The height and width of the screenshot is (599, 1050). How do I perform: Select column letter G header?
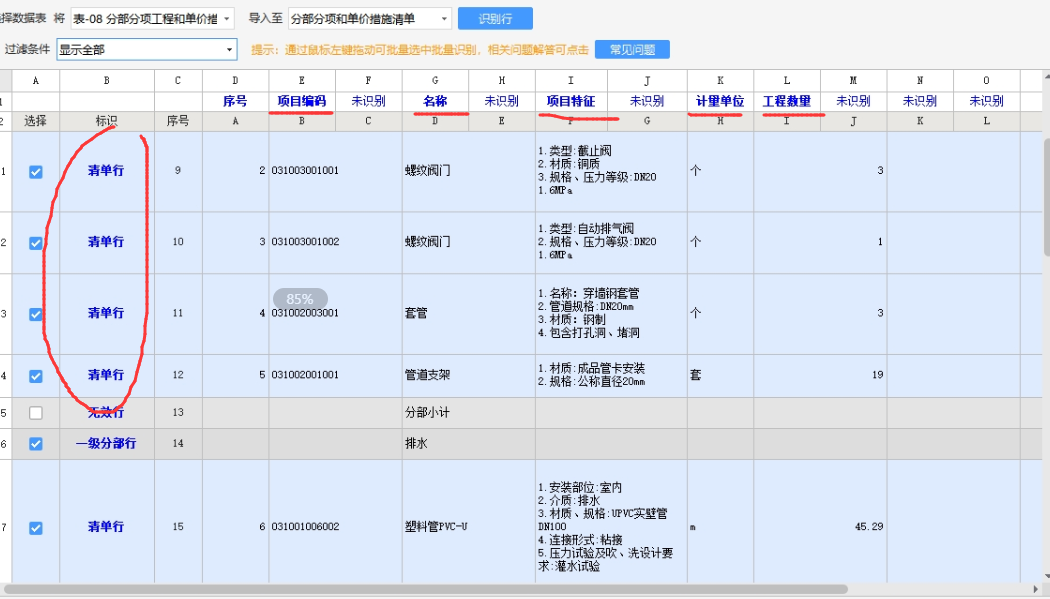435,80
